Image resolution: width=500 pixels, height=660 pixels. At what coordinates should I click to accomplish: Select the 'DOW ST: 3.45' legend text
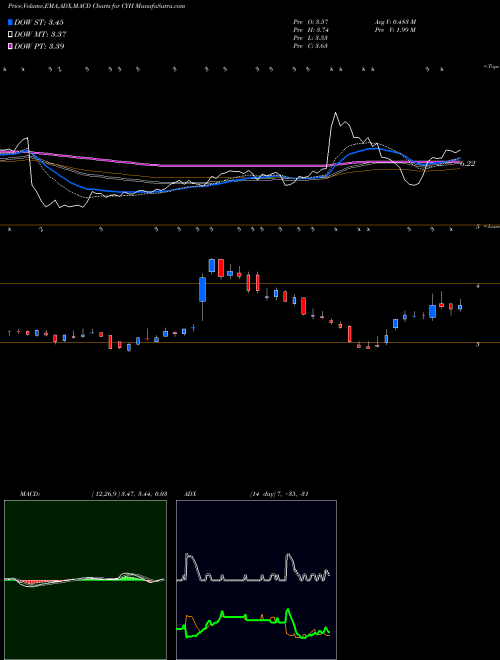(x=39, y=22)
